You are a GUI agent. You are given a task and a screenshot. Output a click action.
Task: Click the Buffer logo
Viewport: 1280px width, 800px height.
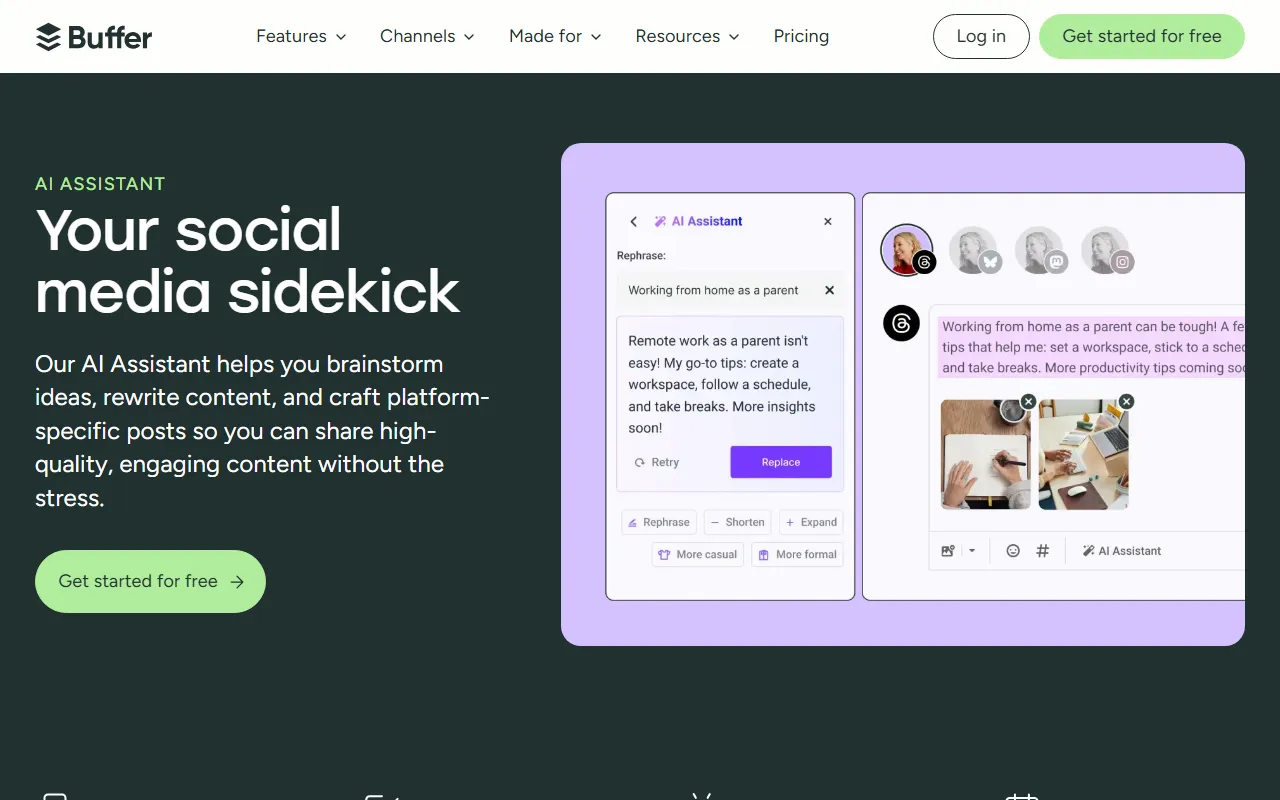94,37
